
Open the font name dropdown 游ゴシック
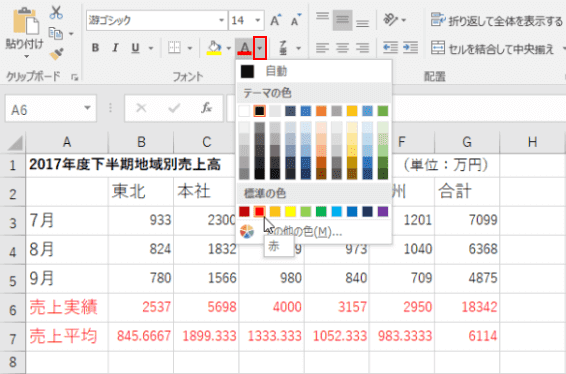(221, 20)
